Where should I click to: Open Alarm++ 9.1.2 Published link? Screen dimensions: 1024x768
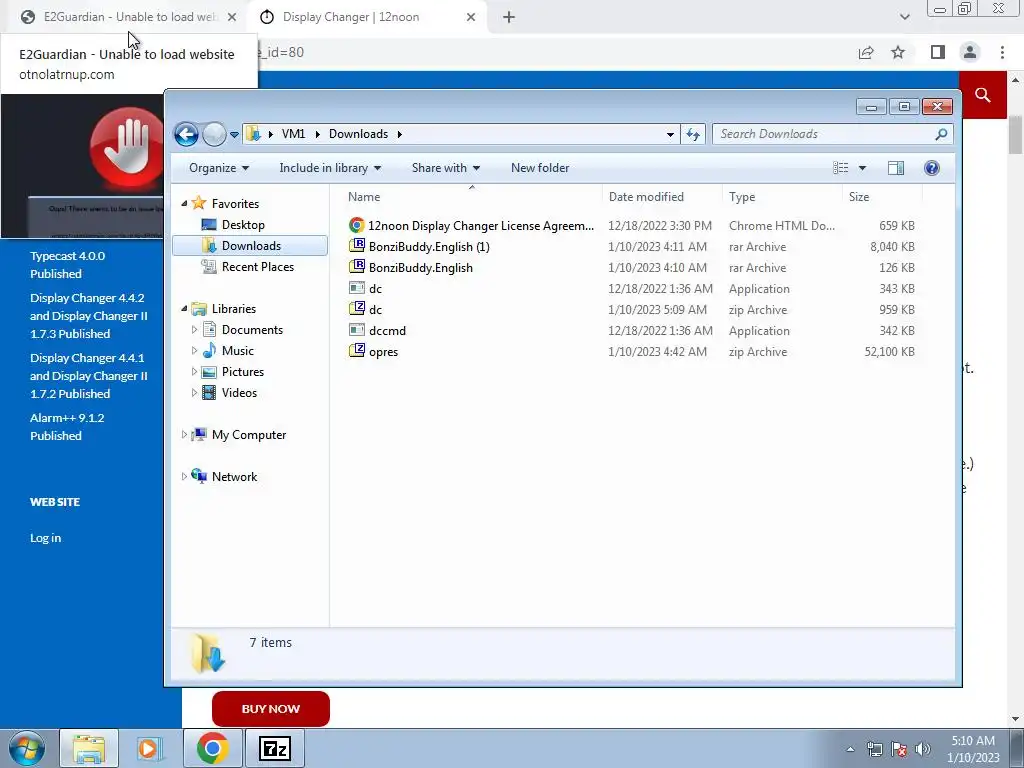[67, 426]
